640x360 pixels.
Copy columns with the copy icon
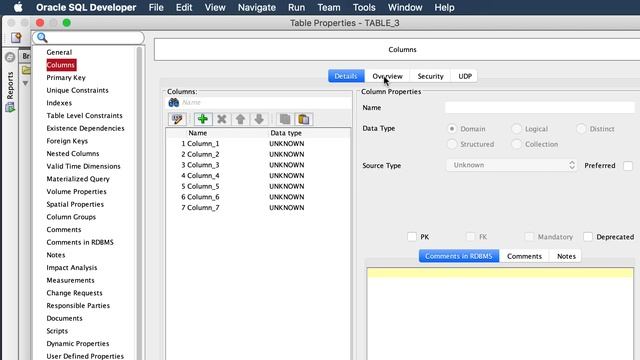point(285,119)
